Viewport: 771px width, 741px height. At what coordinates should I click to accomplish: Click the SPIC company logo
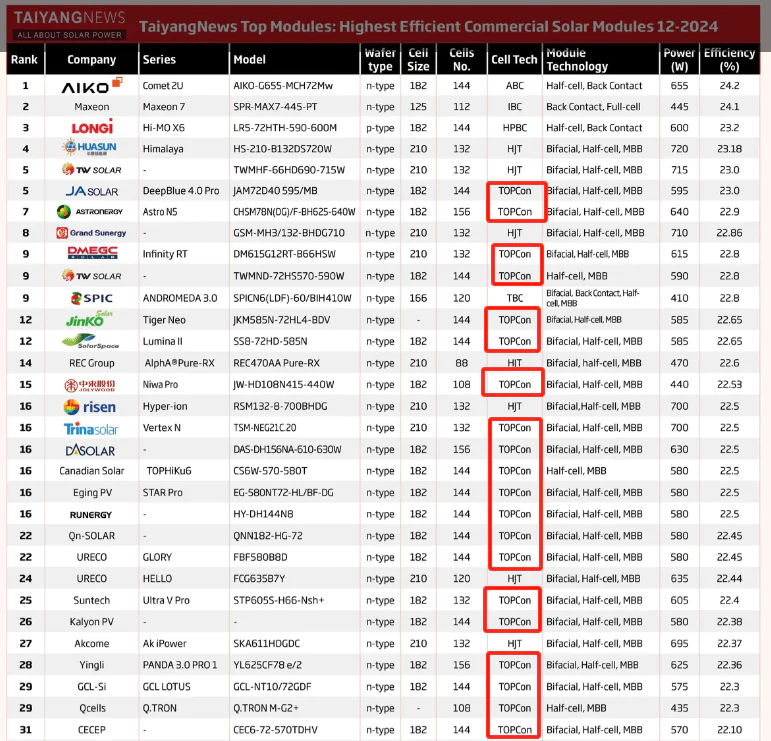[x=92, y=298]
